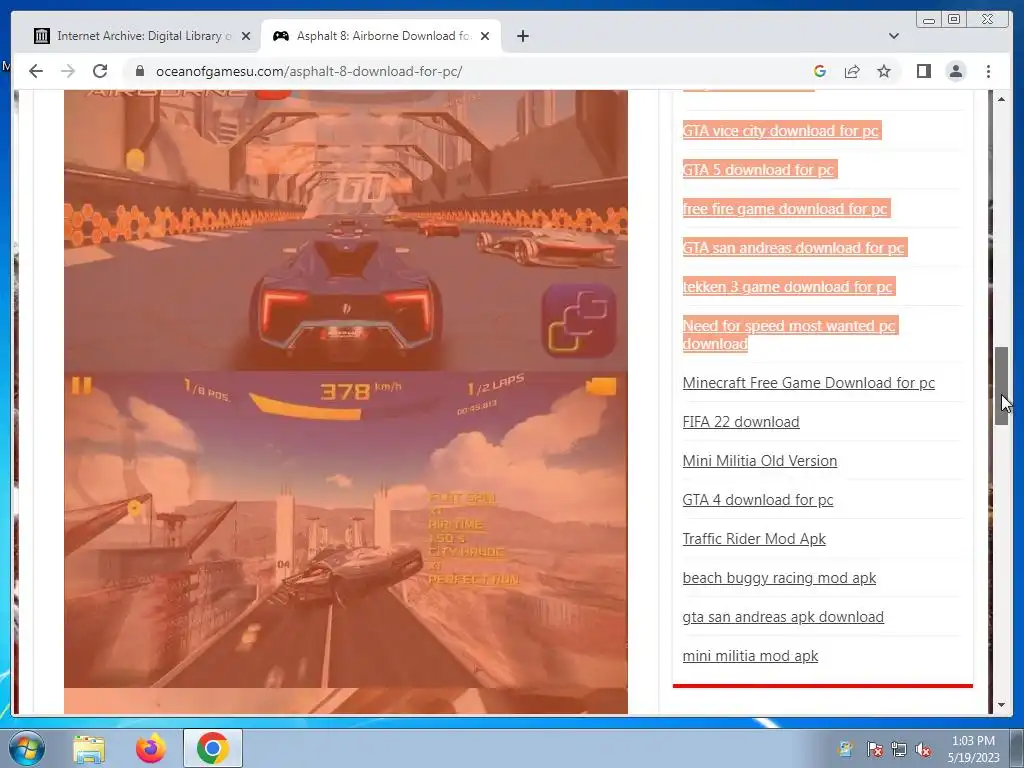The width and height of the screenshot is (1024, 768).
Task: Click the forward navigation arrow
Action: click(x=68, y=71)
